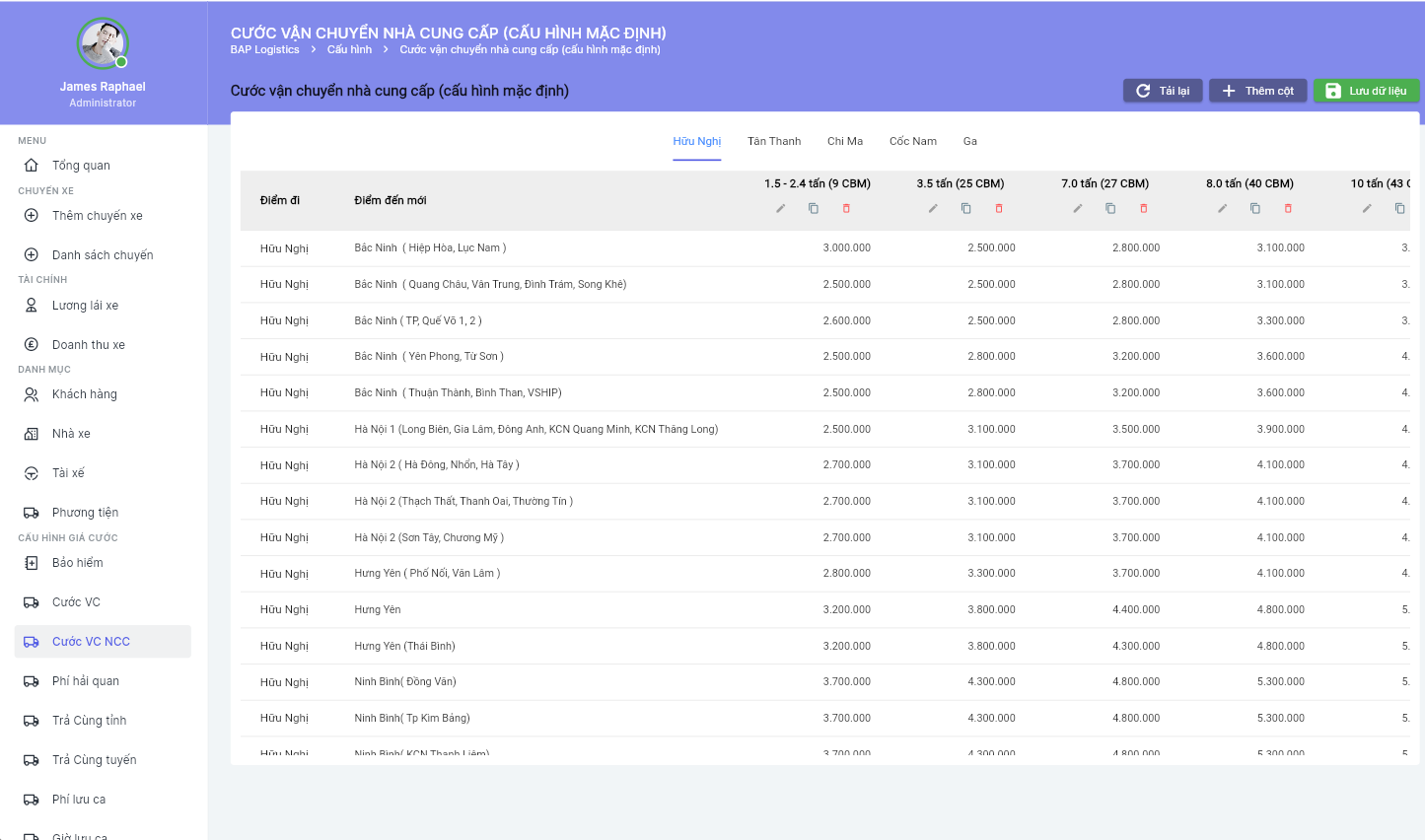Viewport: 1425px width, 840px height.
Task: Edit the 7.0 tấn (27 CBM) column
Action: coord(1078,208)
